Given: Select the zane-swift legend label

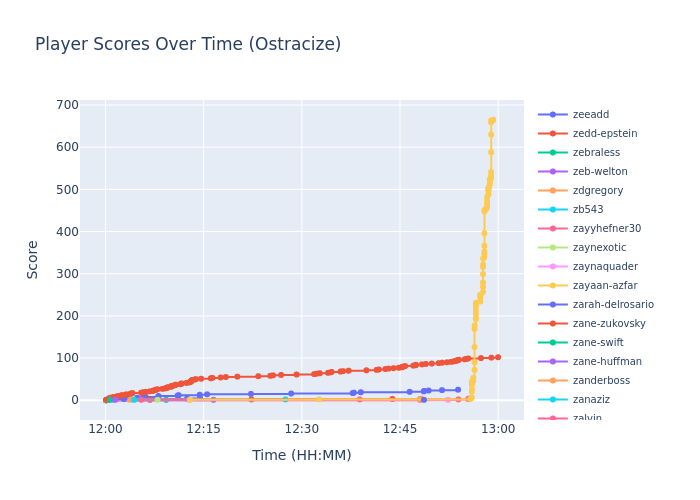Looking at the screenshot, I should click(599, 343).
